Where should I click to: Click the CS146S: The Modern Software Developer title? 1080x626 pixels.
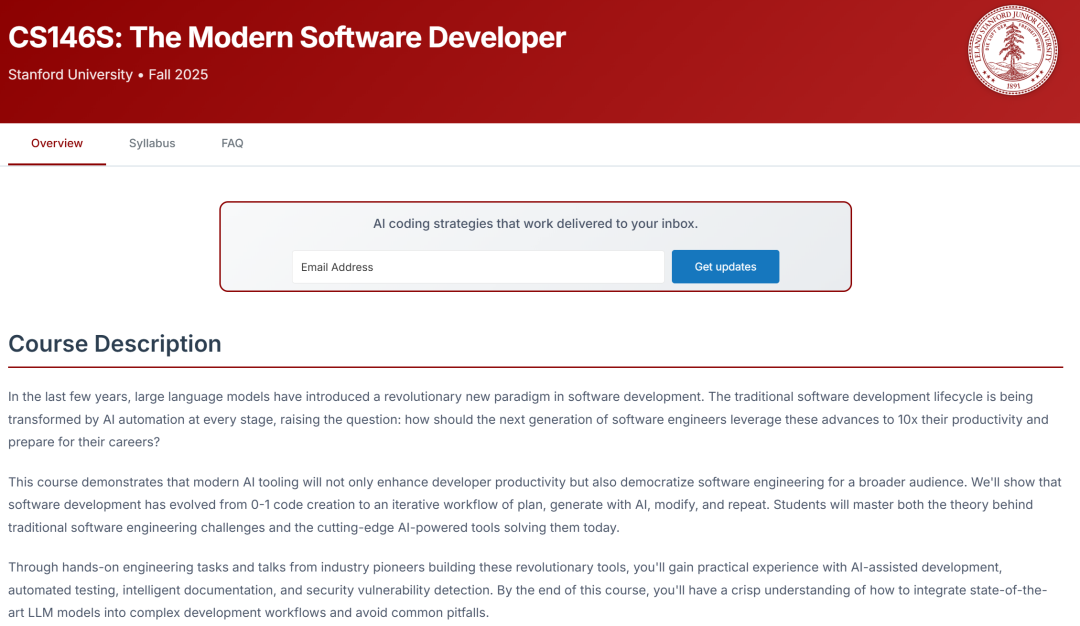pos(287,37)
